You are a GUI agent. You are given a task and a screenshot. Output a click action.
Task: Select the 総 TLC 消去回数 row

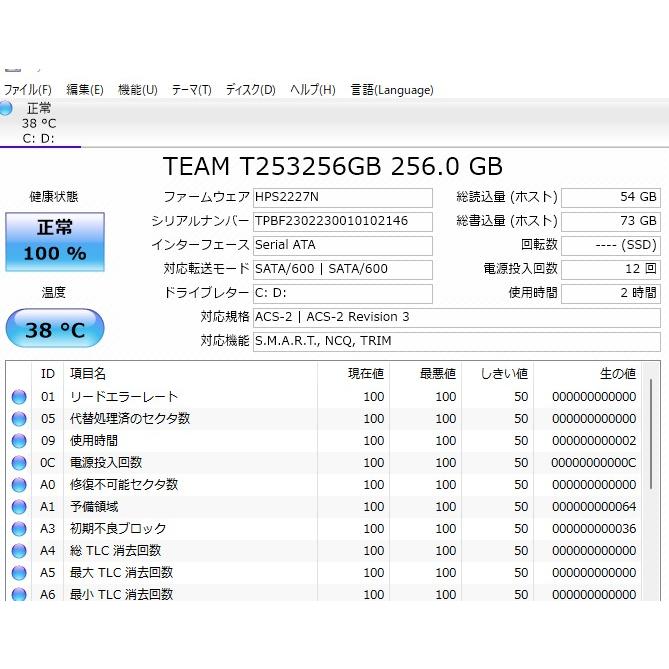(x=324, y=551)
